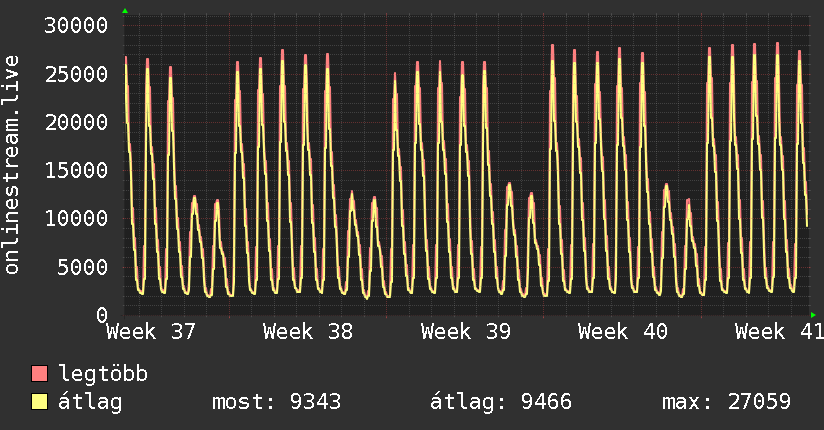Click the 0 y-axis tick label

[x=102, y=315]
